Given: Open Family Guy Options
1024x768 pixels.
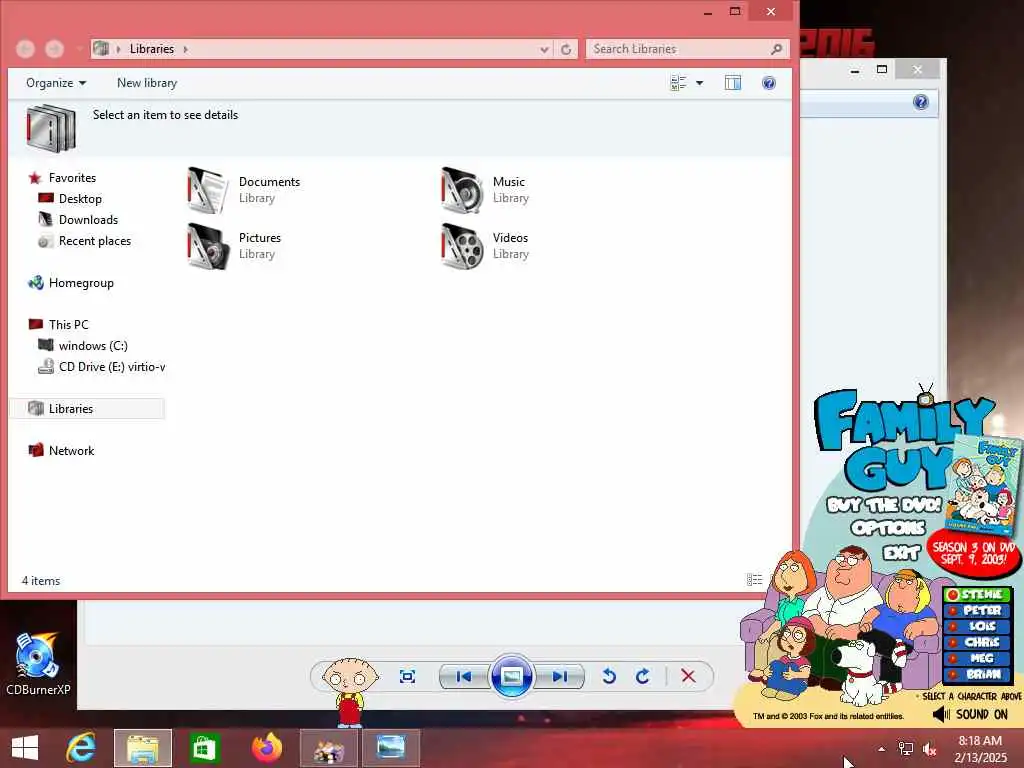Looking at the screenshot, I should coord(888,528).
